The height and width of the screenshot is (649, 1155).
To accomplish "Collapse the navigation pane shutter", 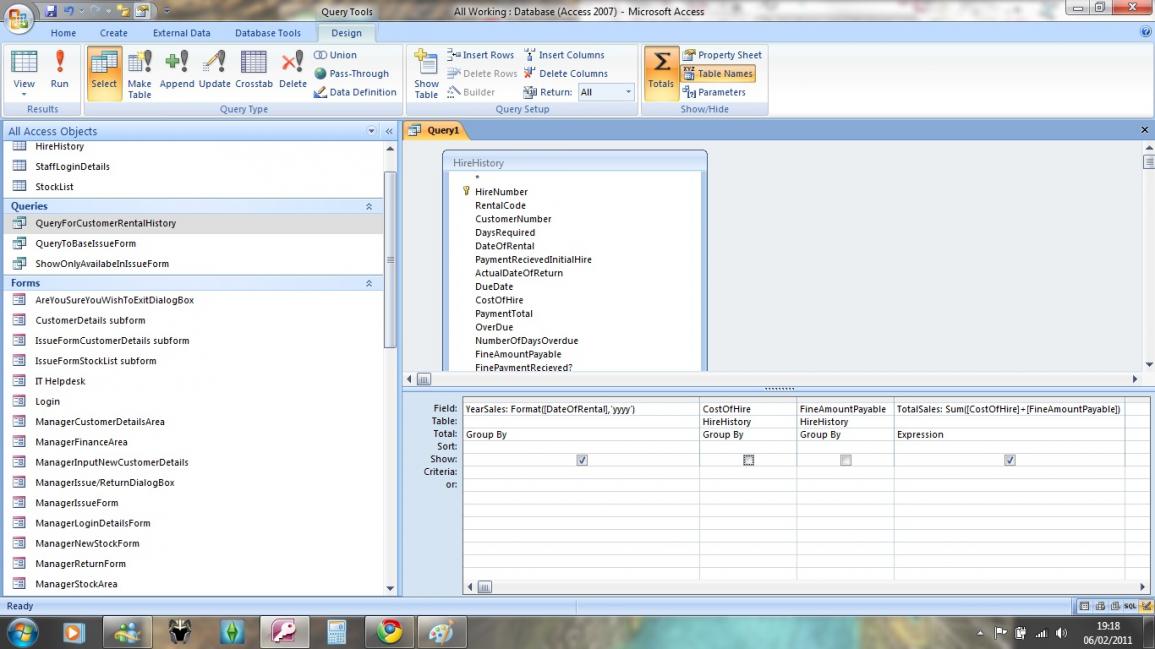I will [389, 131].
